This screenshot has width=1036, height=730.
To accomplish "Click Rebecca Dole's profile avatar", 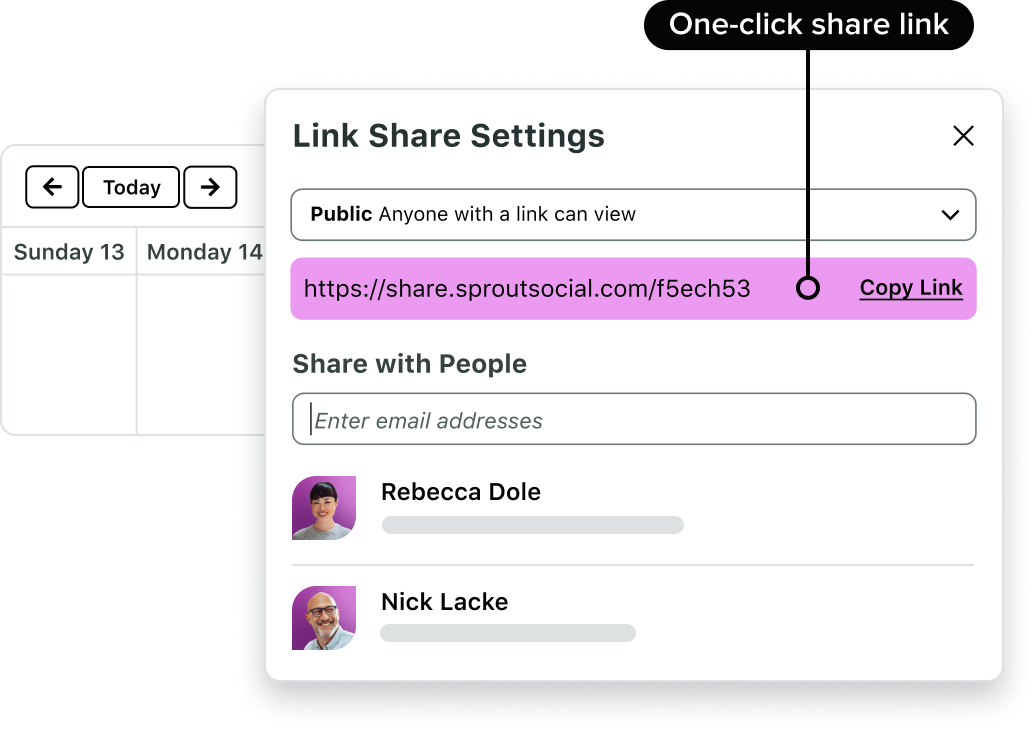I will coord(324,508).
